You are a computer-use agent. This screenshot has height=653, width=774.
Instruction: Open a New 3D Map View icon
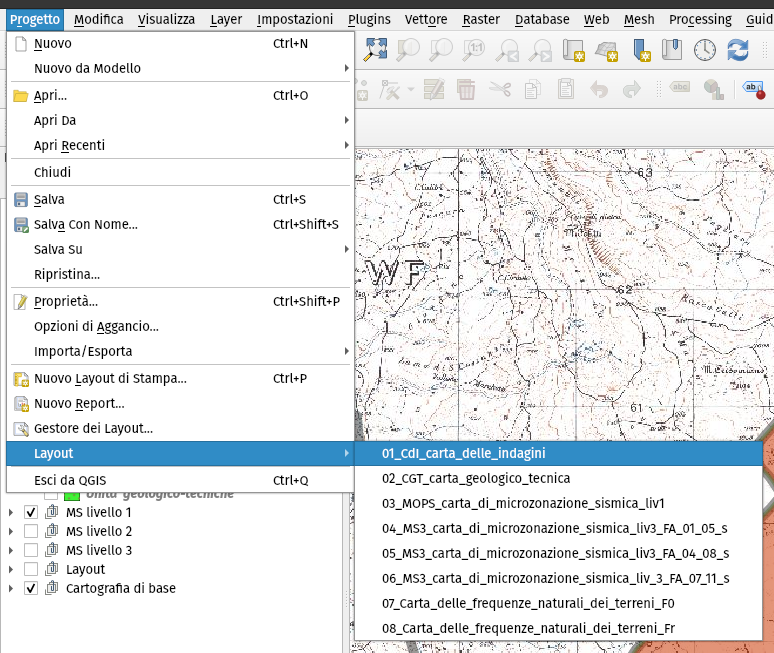coord(606,50)
